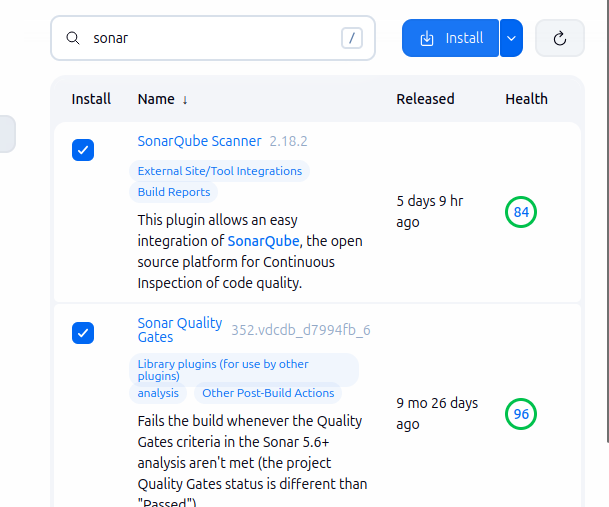Screen dimensions: 609x507
Task: Click the '9 mo 26 days ago' release time
Action: [x=437, y=414]
